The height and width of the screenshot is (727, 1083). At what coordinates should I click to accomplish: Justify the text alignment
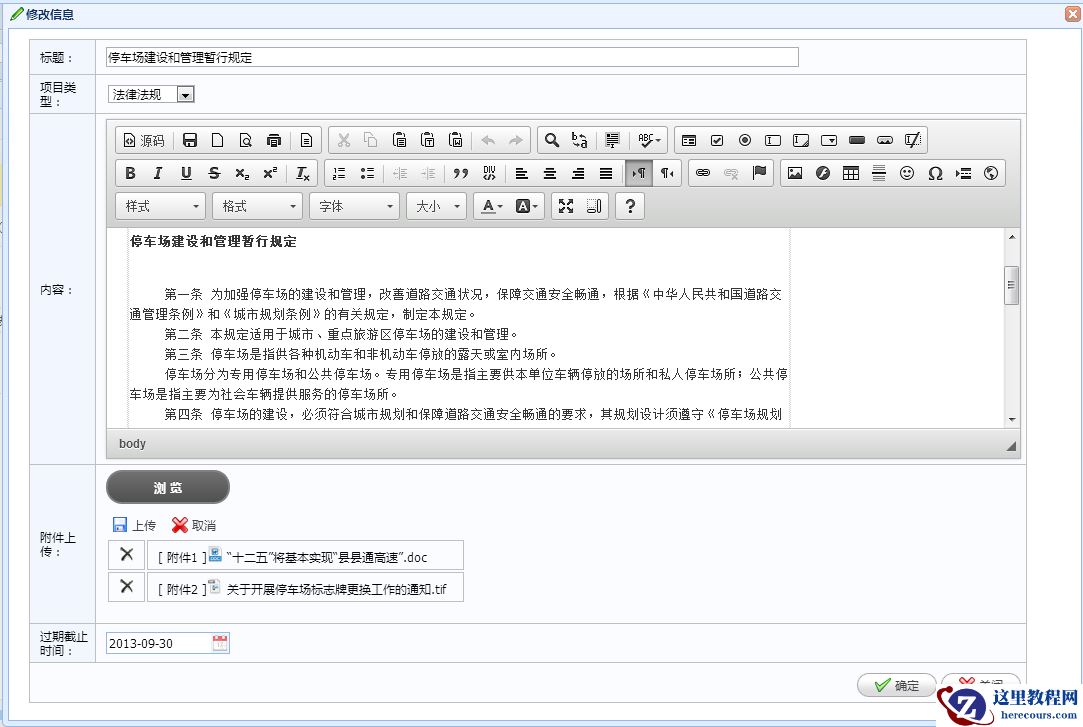(x=606, y=173)
